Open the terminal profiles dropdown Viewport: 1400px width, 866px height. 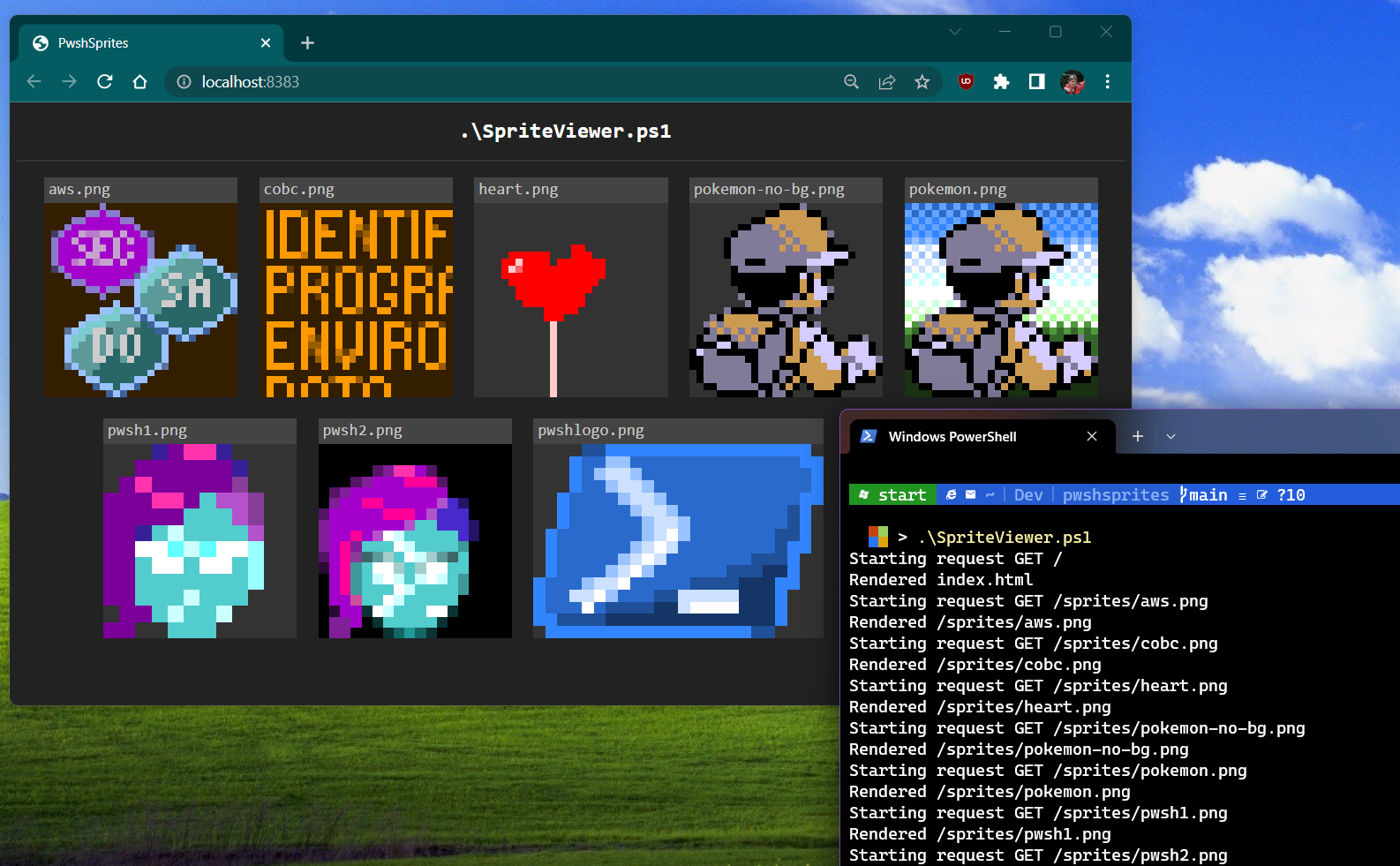coord(1170,436)
